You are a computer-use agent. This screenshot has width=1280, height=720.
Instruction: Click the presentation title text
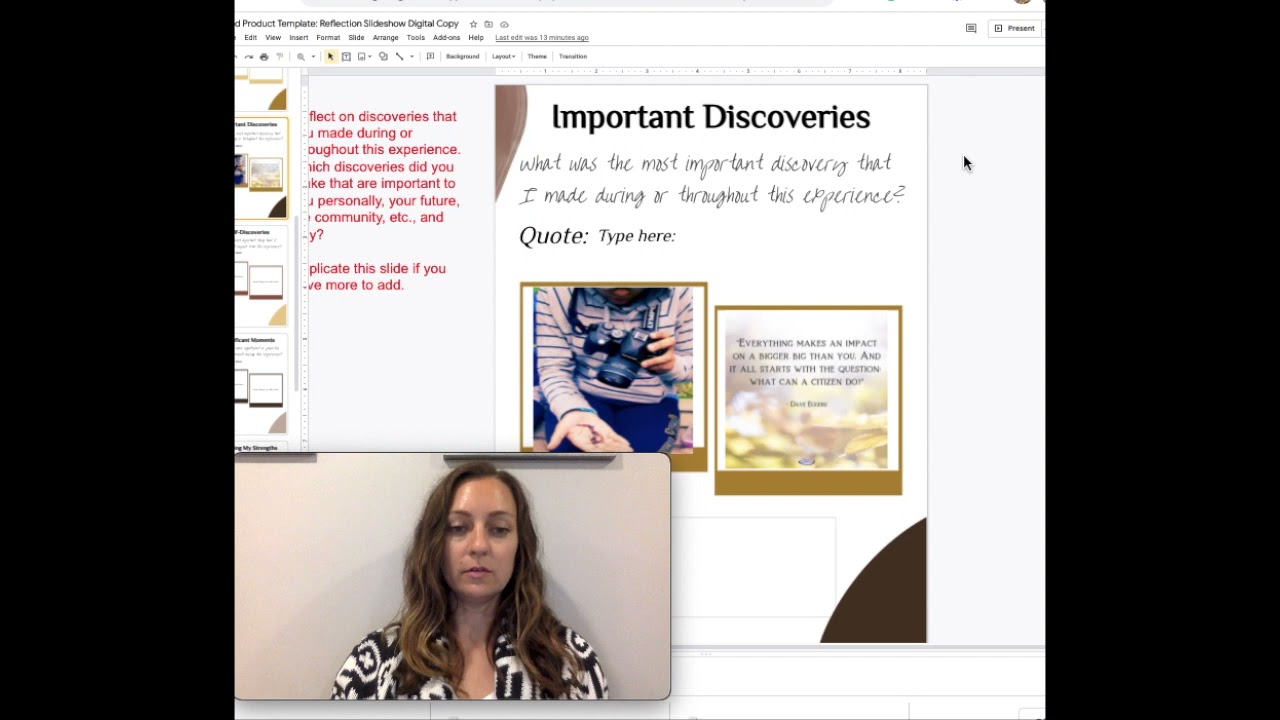click(347, 23)
